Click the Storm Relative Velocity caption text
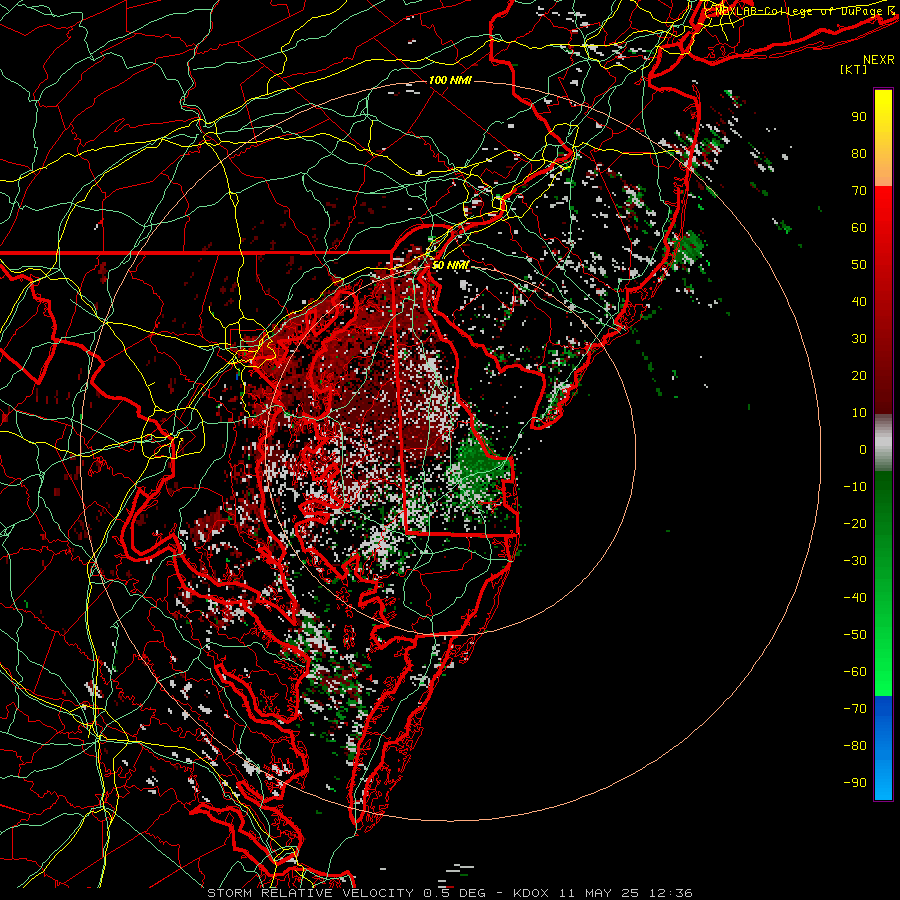900x900 pixels. (449, 893)
